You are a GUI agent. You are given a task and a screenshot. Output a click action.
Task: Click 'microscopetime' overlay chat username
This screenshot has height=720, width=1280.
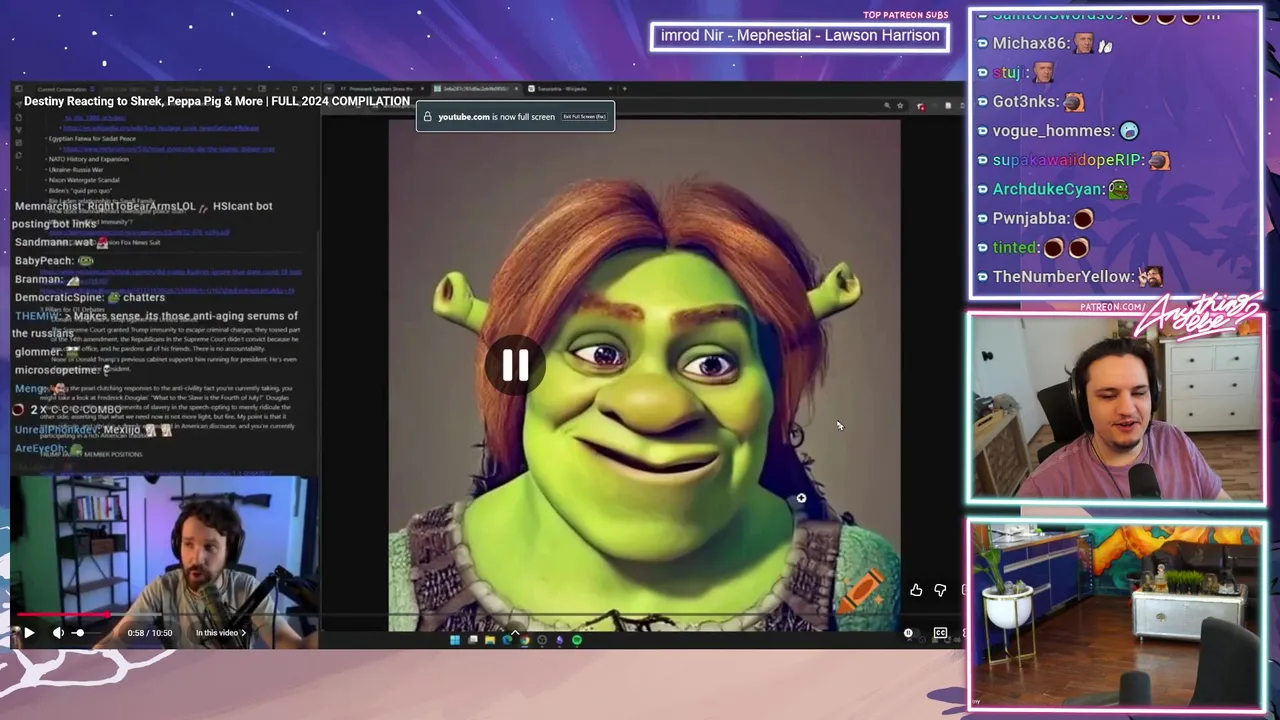[56, 370]
